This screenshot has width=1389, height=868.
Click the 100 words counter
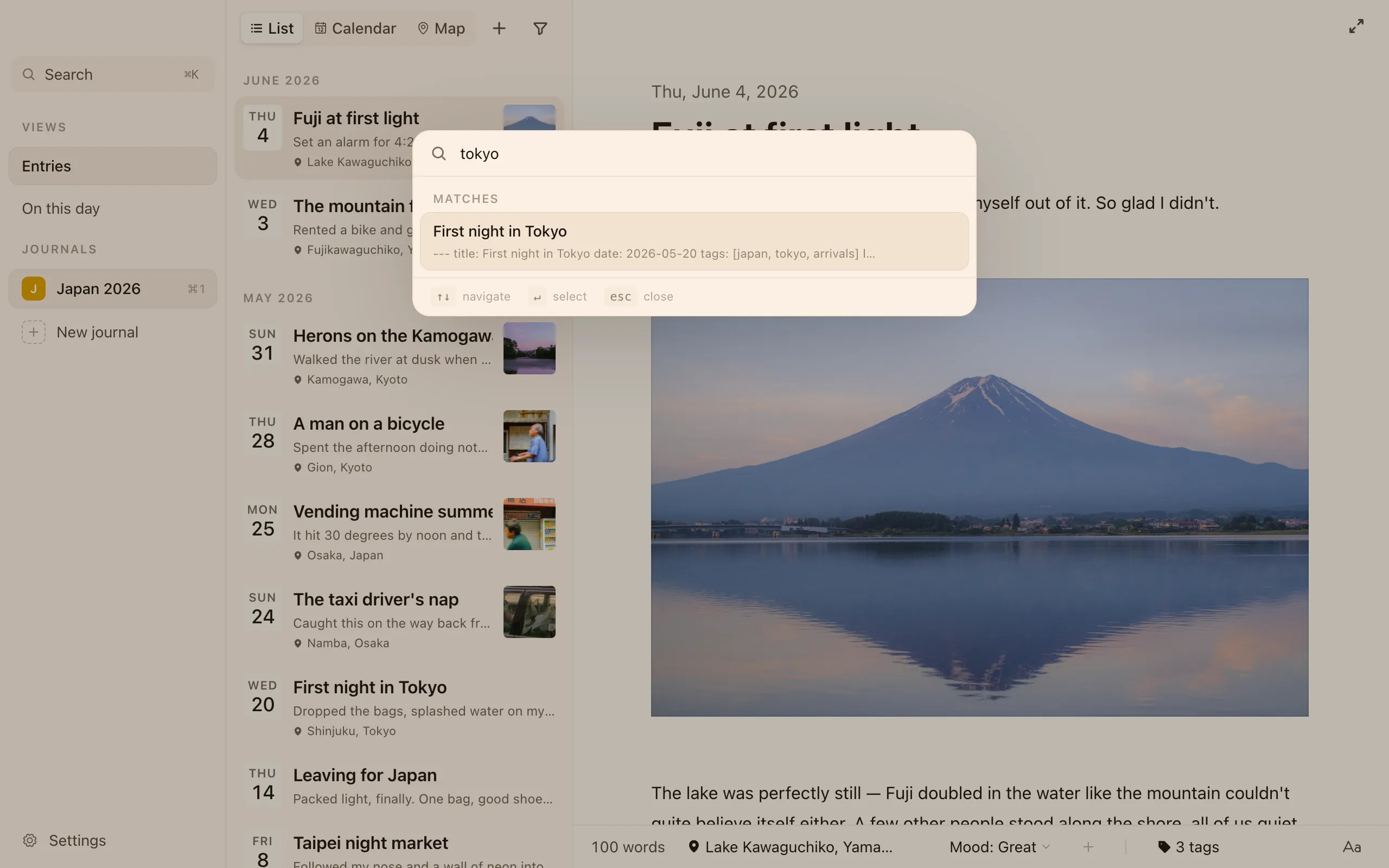[628, 847]
